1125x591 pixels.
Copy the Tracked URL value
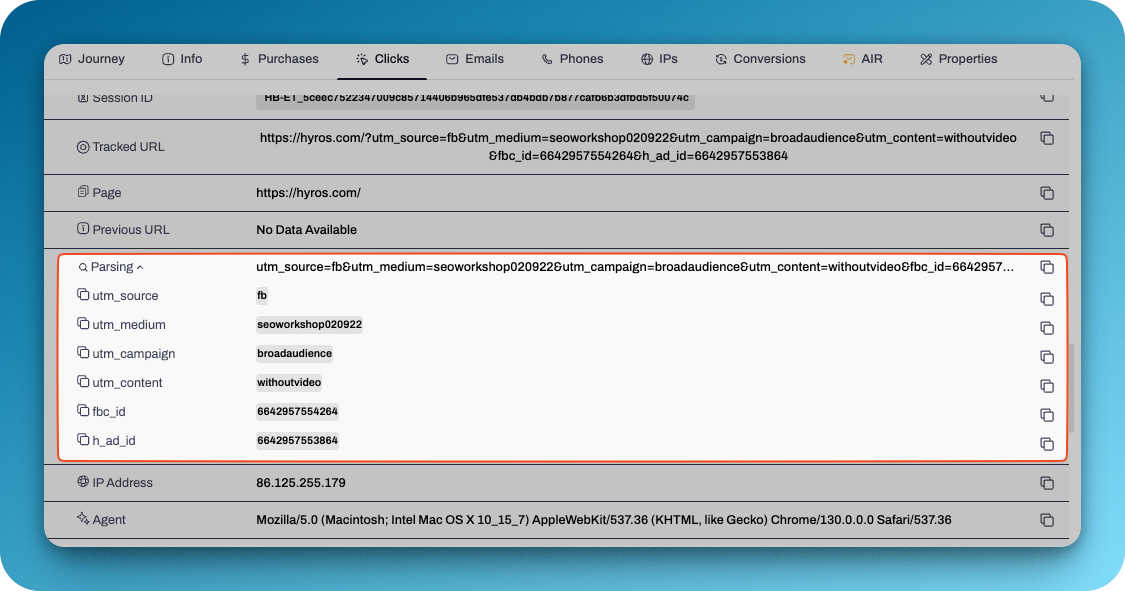pos(1047,138)
